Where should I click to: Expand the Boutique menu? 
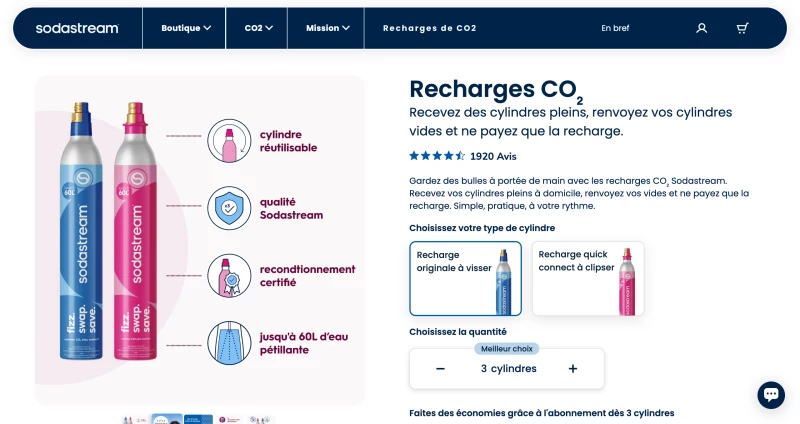coord(186,28)
